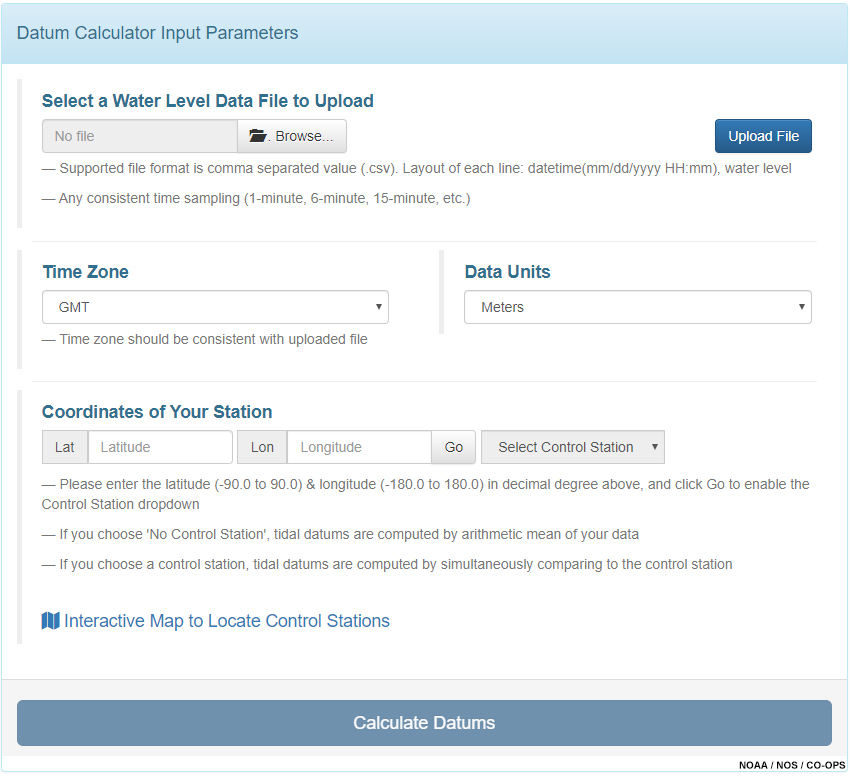Click the Browse... file chooser button
This screenshot has width=850, height=776.
(292, 136)
